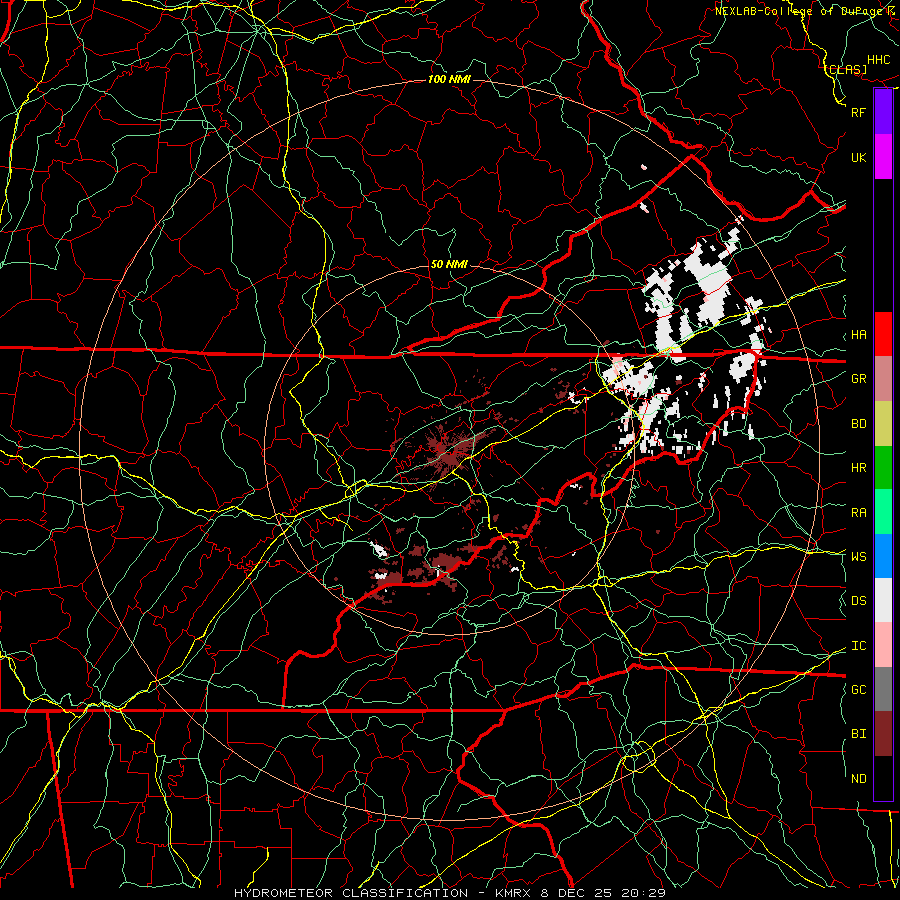The width and height of the screenshot is (900, 900).
Task: Click the 50 NMI range ring label
Action: coord(449,264)
